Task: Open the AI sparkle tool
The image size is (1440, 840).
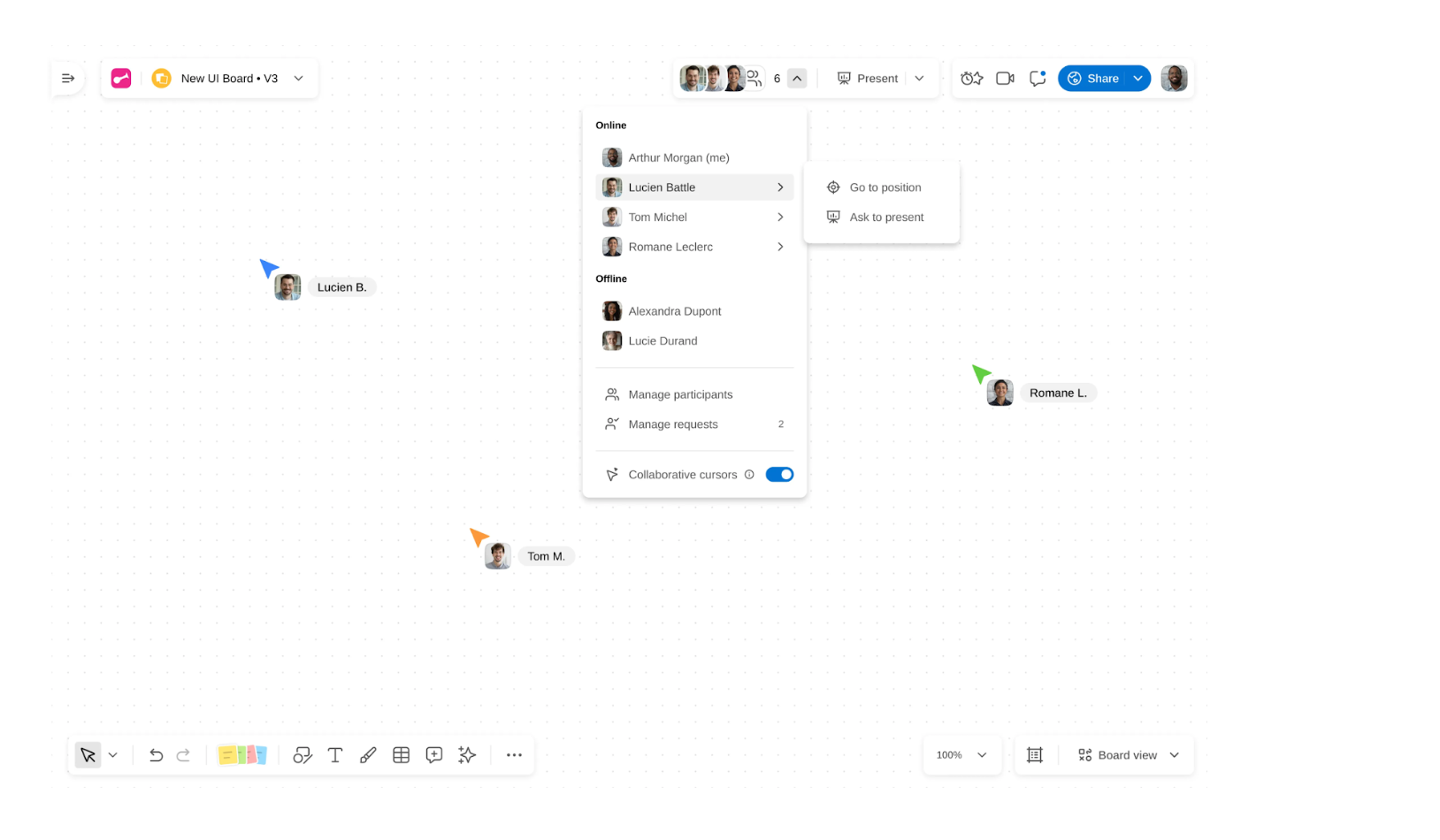Action: pos(467,755)
